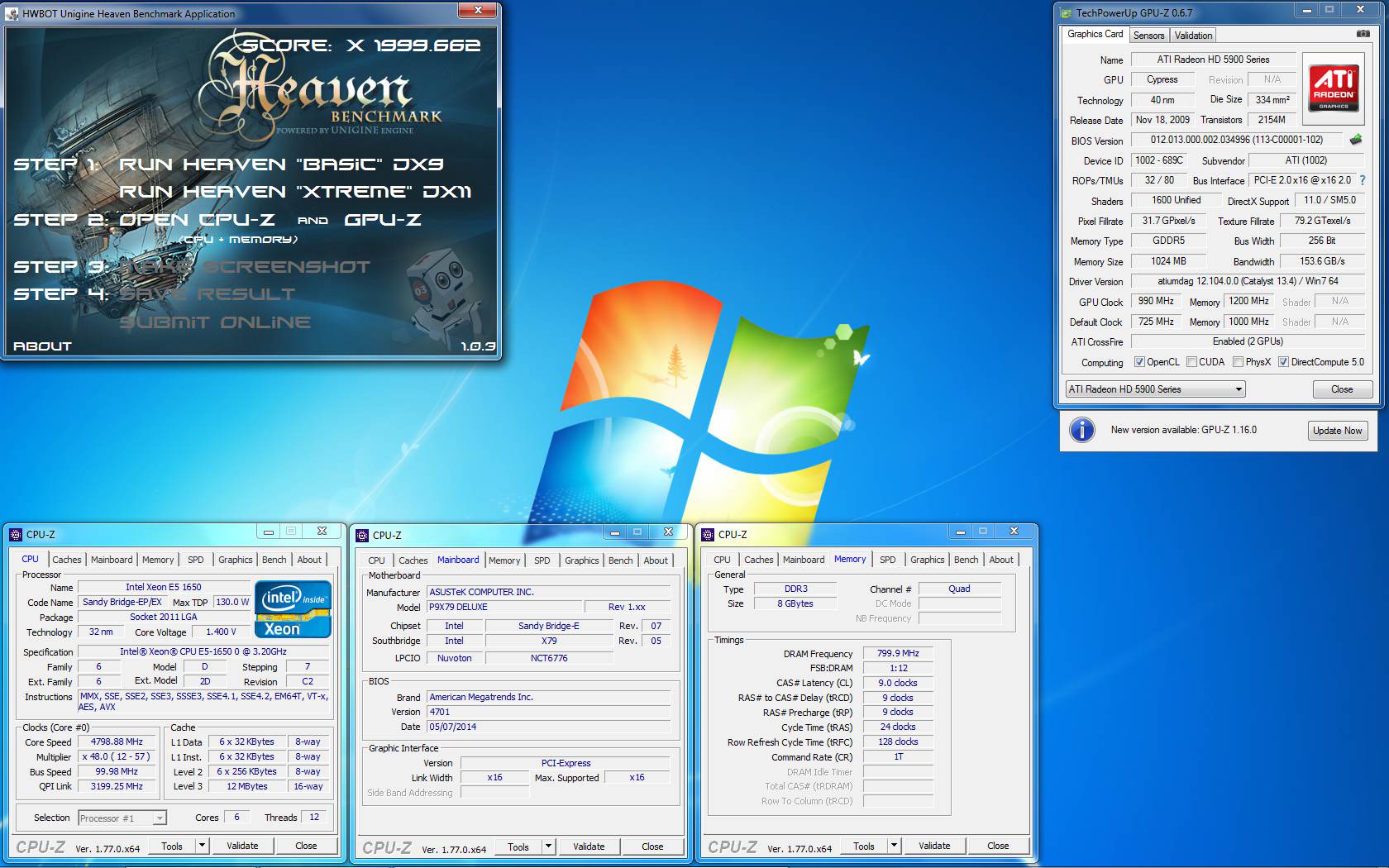Toggle the DirectCompute 5.0 checkbox
The width and height of the screenshot is (1389, 868).
(x=1283, y=362)
